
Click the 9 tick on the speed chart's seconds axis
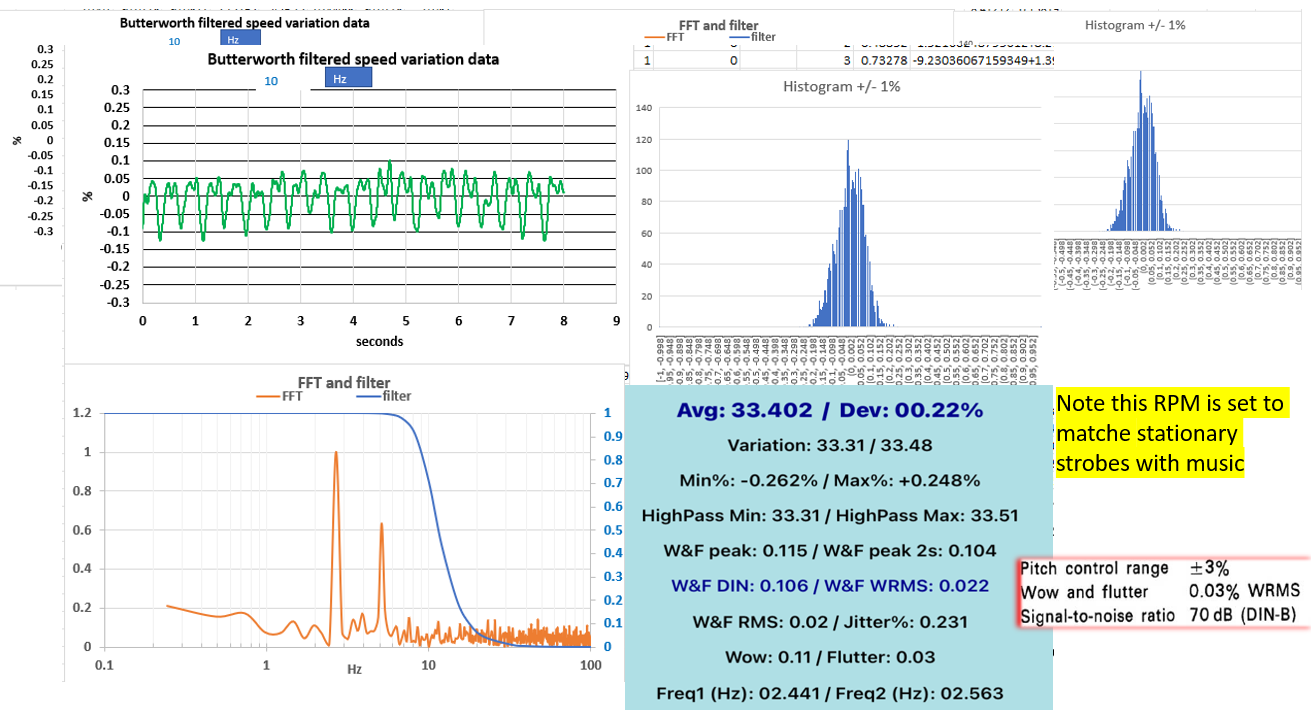coord(616,322)
